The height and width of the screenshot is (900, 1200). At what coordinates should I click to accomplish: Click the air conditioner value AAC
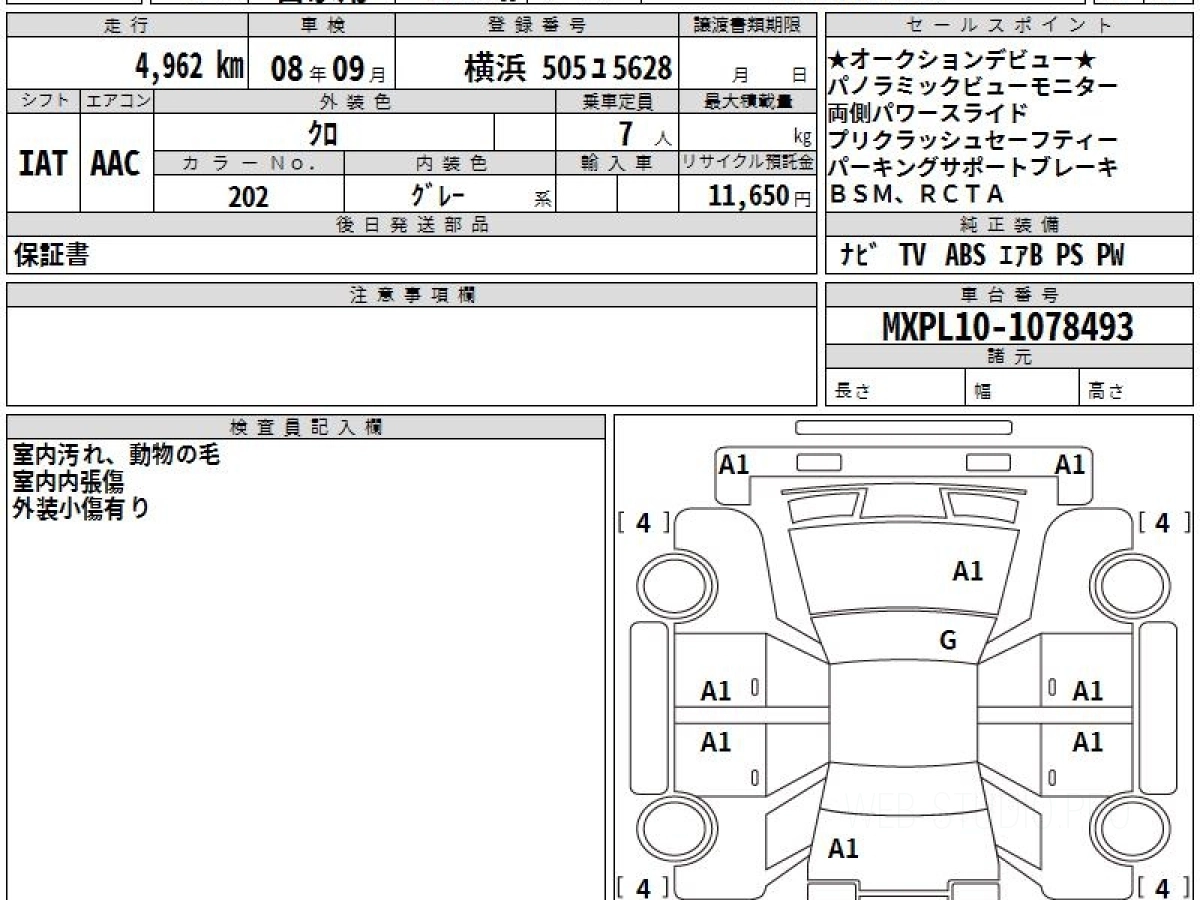click(116, 163)
